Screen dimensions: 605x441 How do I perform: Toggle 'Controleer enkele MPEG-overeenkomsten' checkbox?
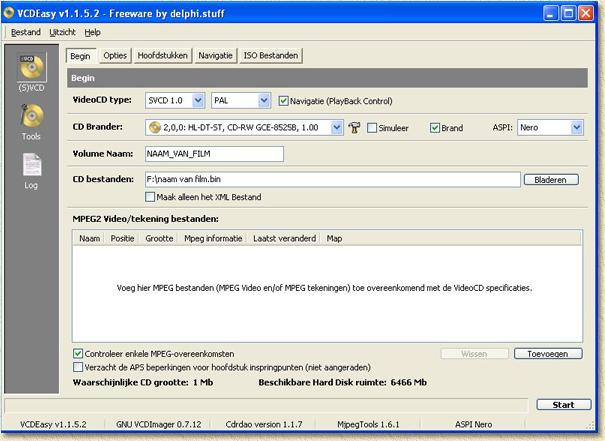click(x=79, y=354)
